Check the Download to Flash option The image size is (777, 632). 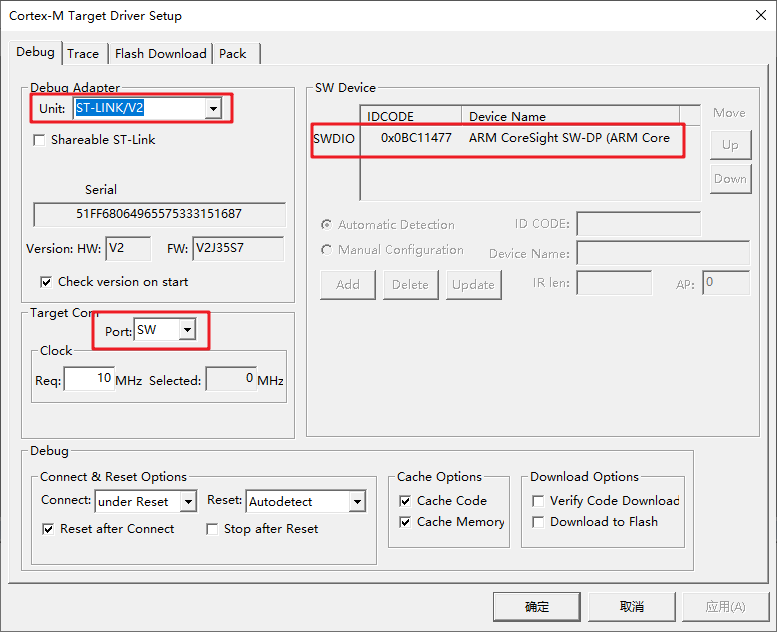point(538,522)
